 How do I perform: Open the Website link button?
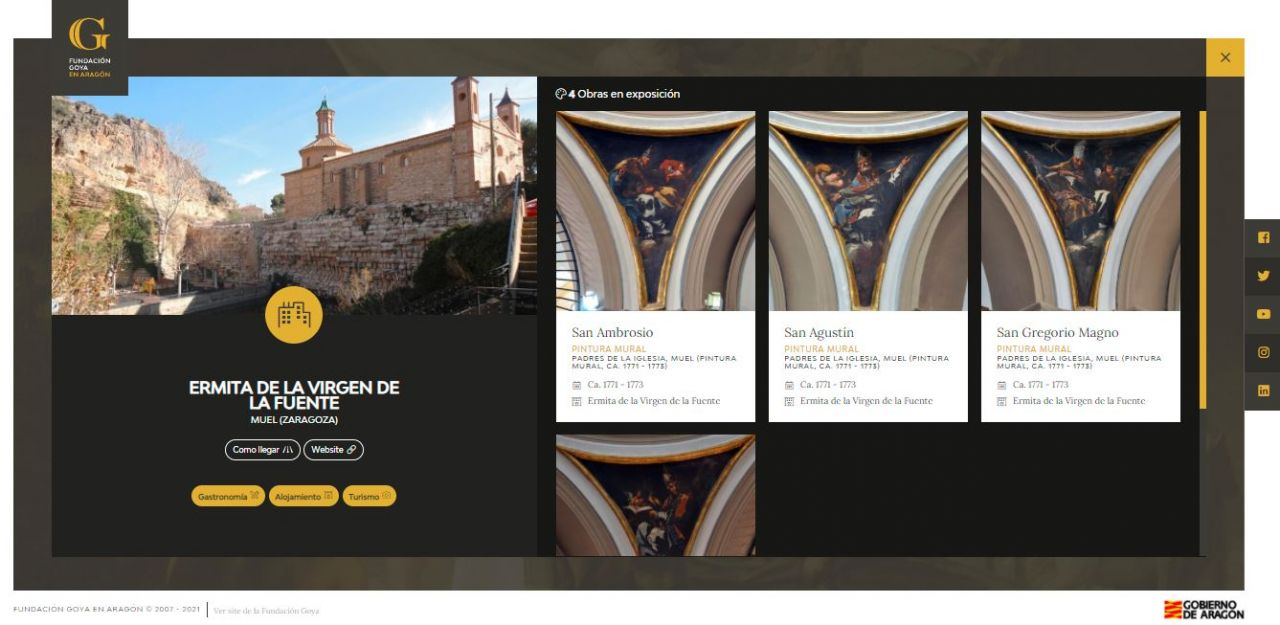(x=333, y=450)
